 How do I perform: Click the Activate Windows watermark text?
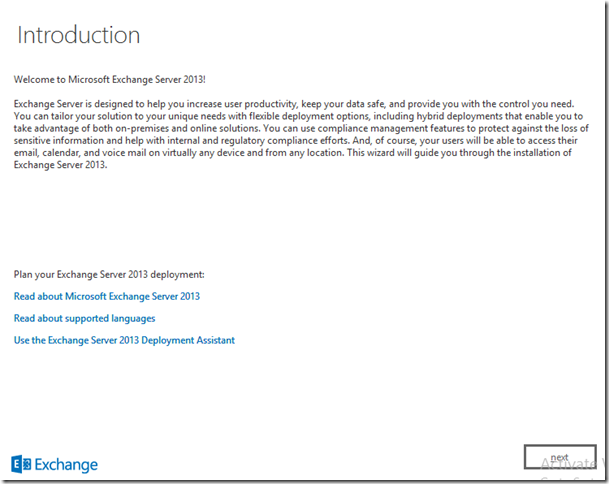point(575,462)
